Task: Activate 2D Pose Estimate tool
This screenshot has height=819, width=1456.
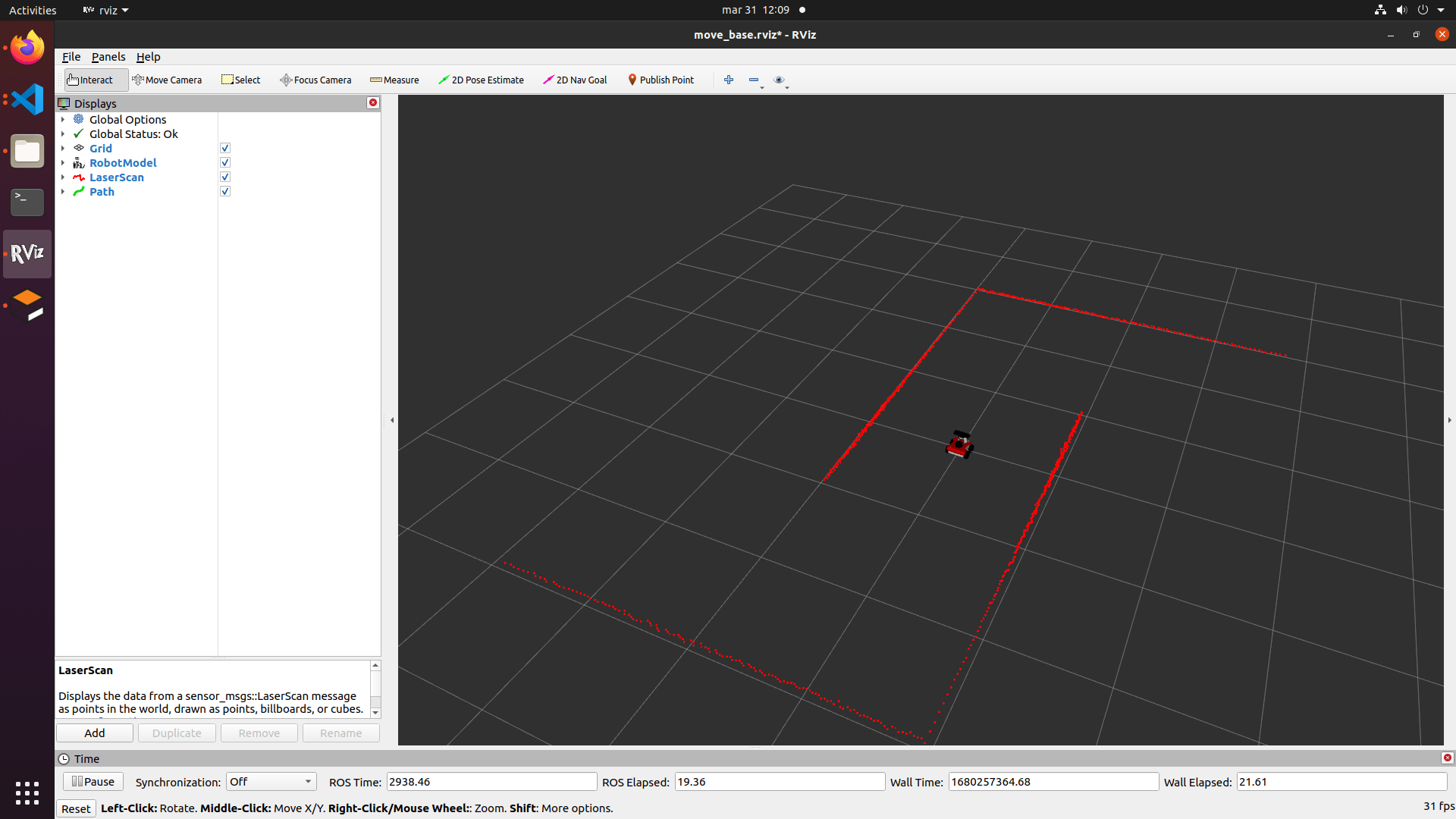Action: 481,80
